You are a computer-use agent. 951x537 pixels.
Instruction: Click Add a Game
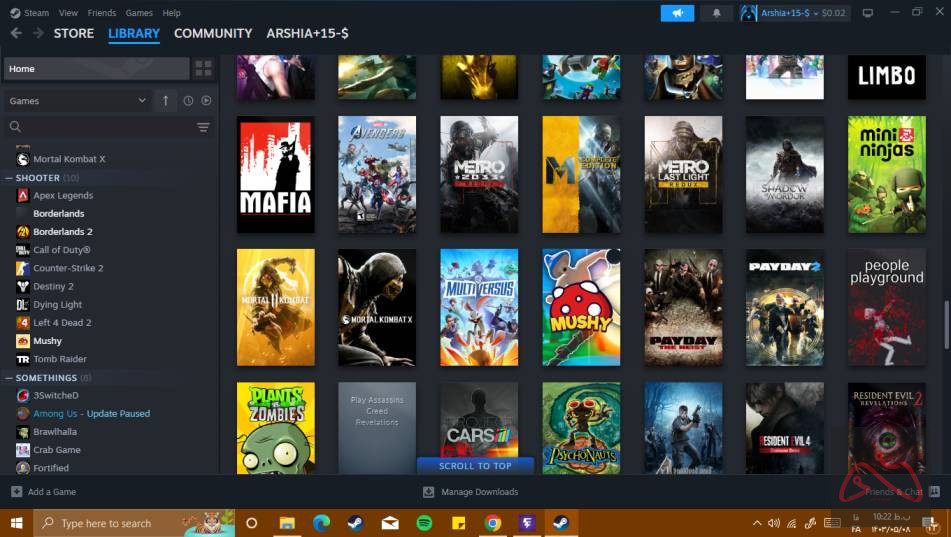point(43,492)
